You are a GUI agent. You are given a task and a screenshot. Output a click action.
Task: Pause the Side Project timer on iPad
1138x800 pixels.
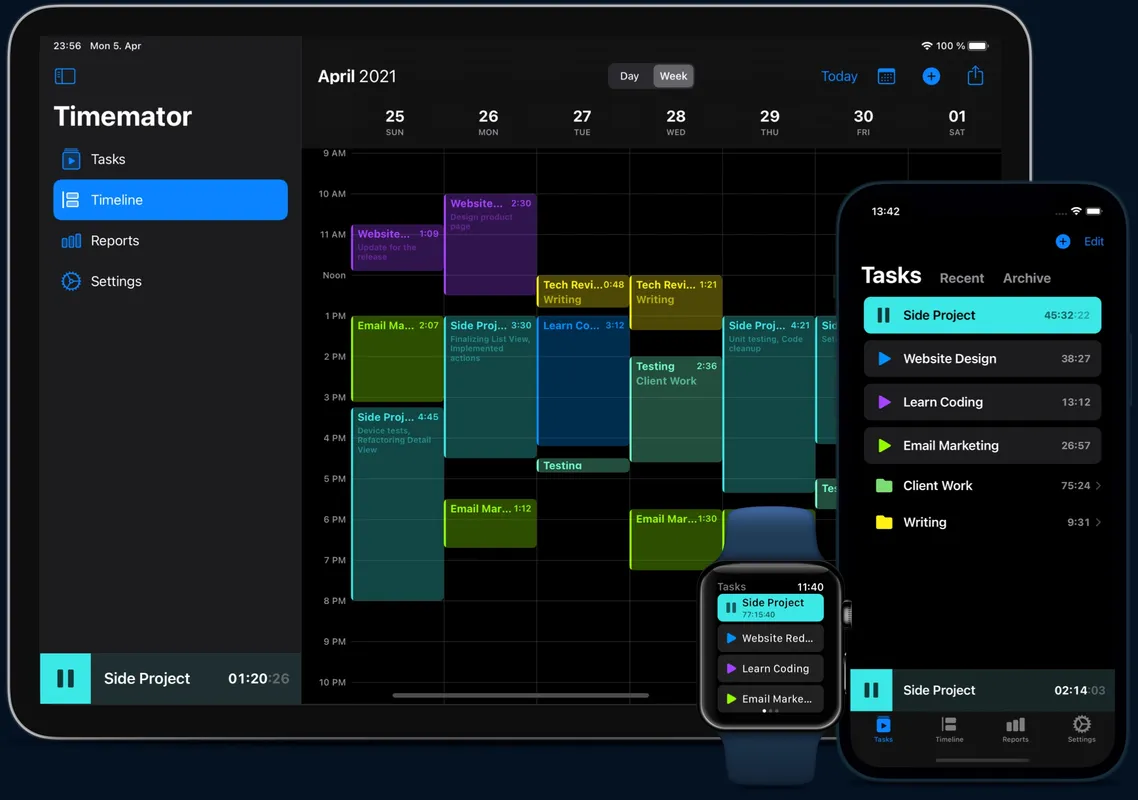pos(66,678)
